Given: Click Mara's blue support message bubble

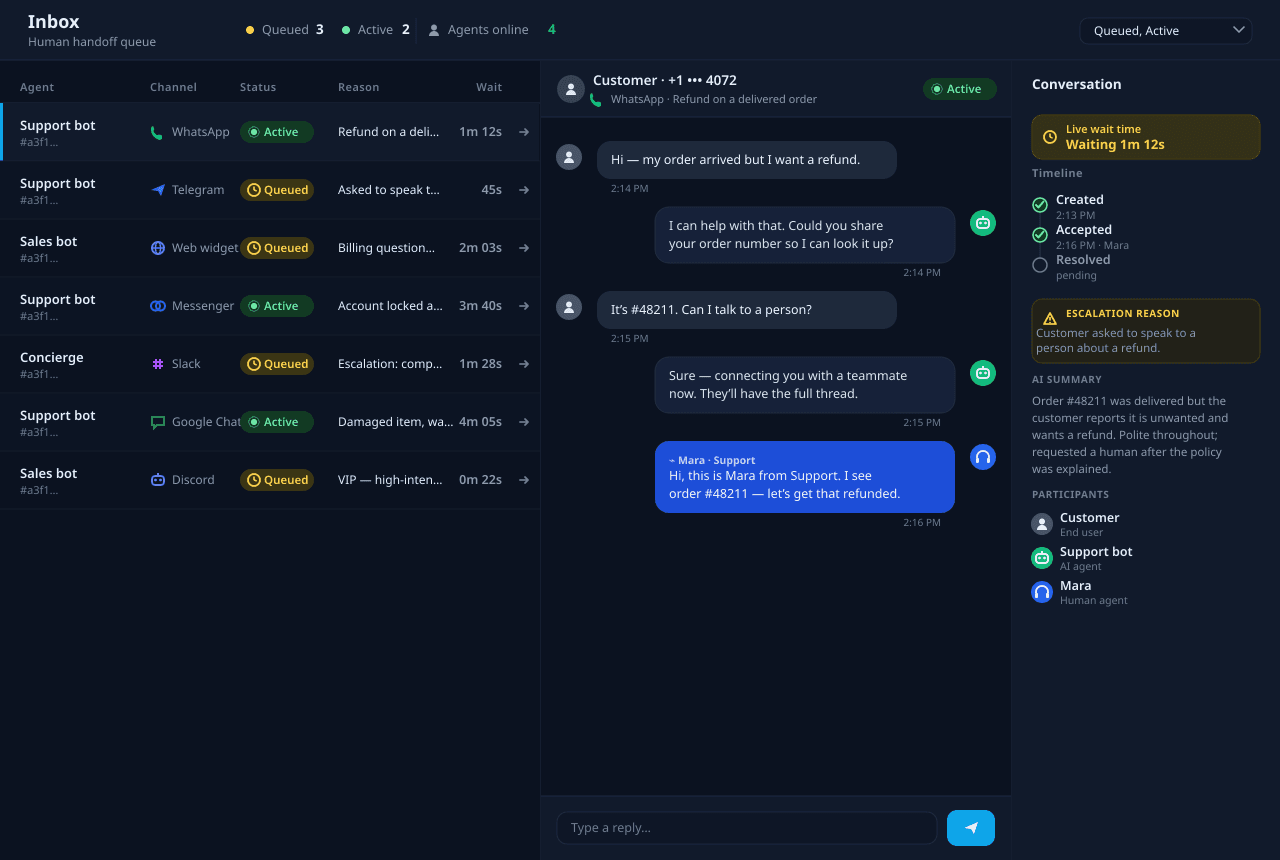Looking at the screenshot, I should pos(805,477).
